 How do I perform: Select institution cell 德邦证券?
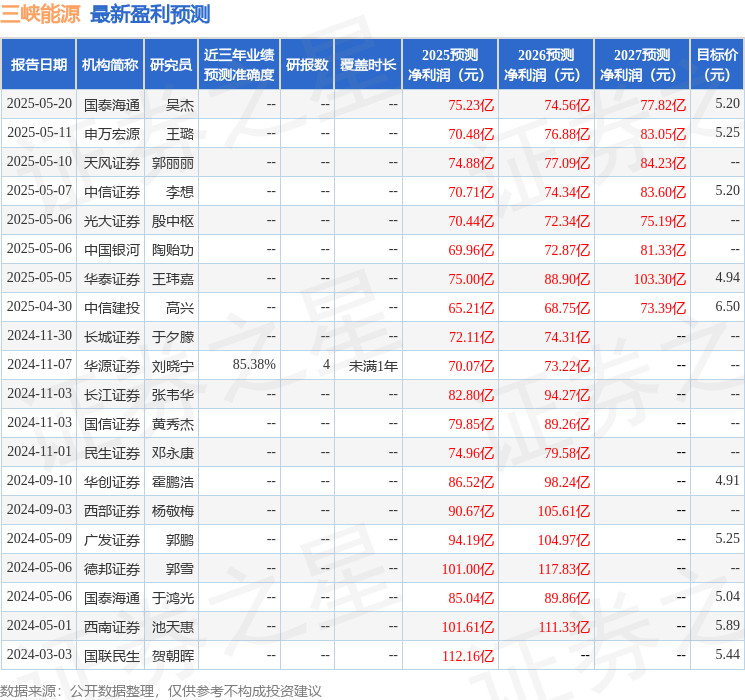click(112, 569)
